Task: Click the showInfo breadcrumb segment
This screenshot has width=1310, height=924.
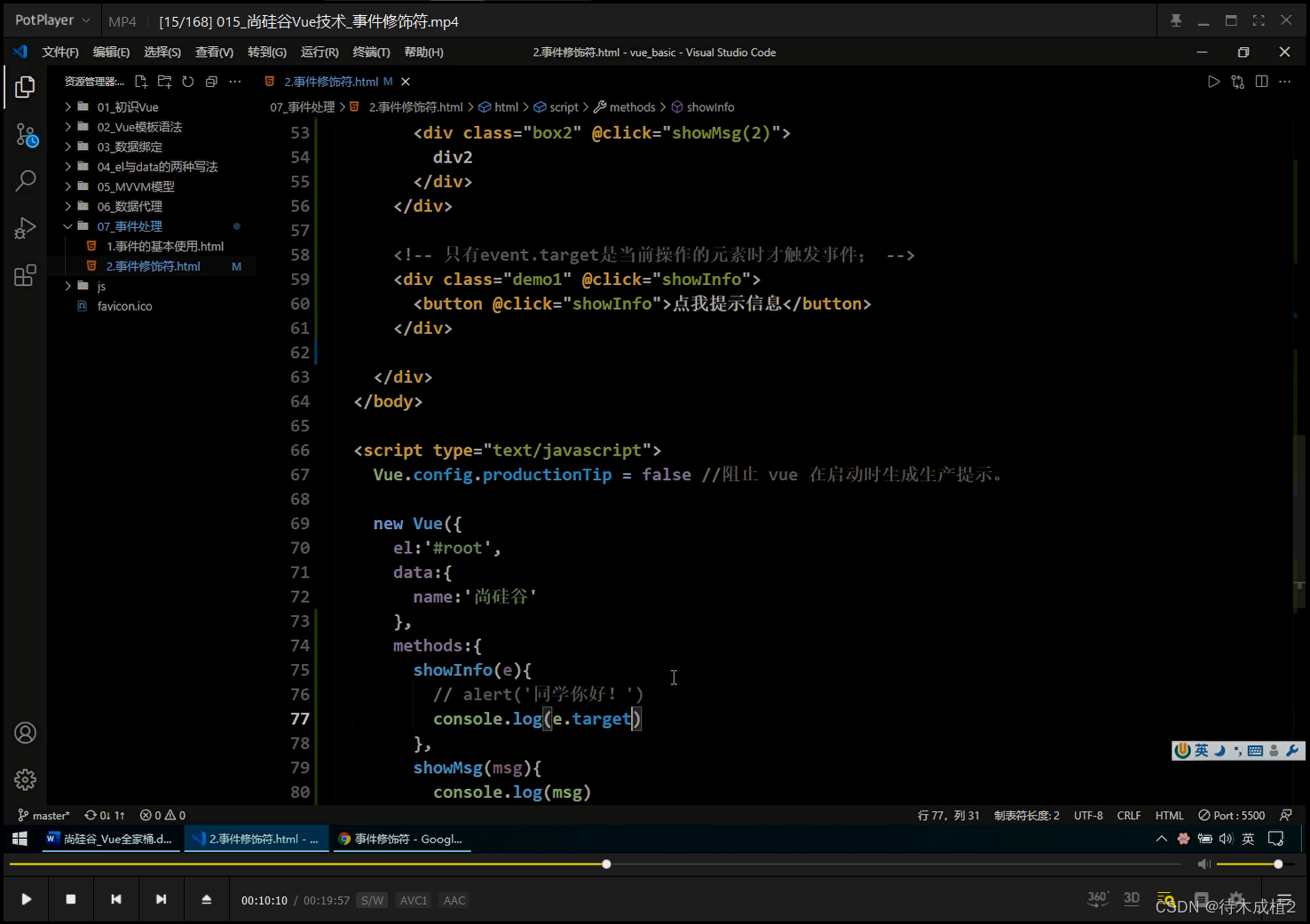Action: (703, 107)
